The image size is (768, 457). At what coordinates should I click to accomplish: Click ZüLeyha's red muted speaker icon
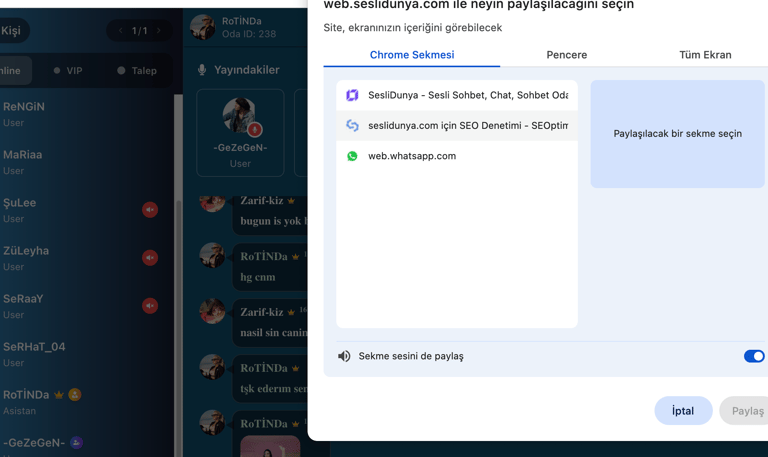click(x=150, y=258)
